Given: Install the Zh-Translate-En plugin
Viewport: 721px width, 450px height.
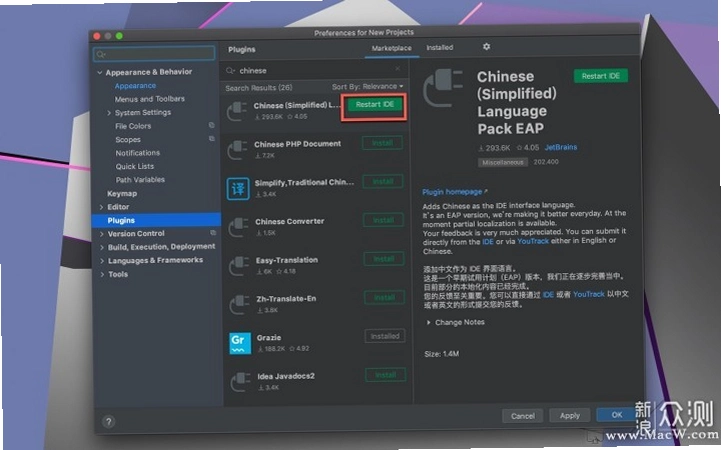Looking at the screenshot, I should pos(384,297).
